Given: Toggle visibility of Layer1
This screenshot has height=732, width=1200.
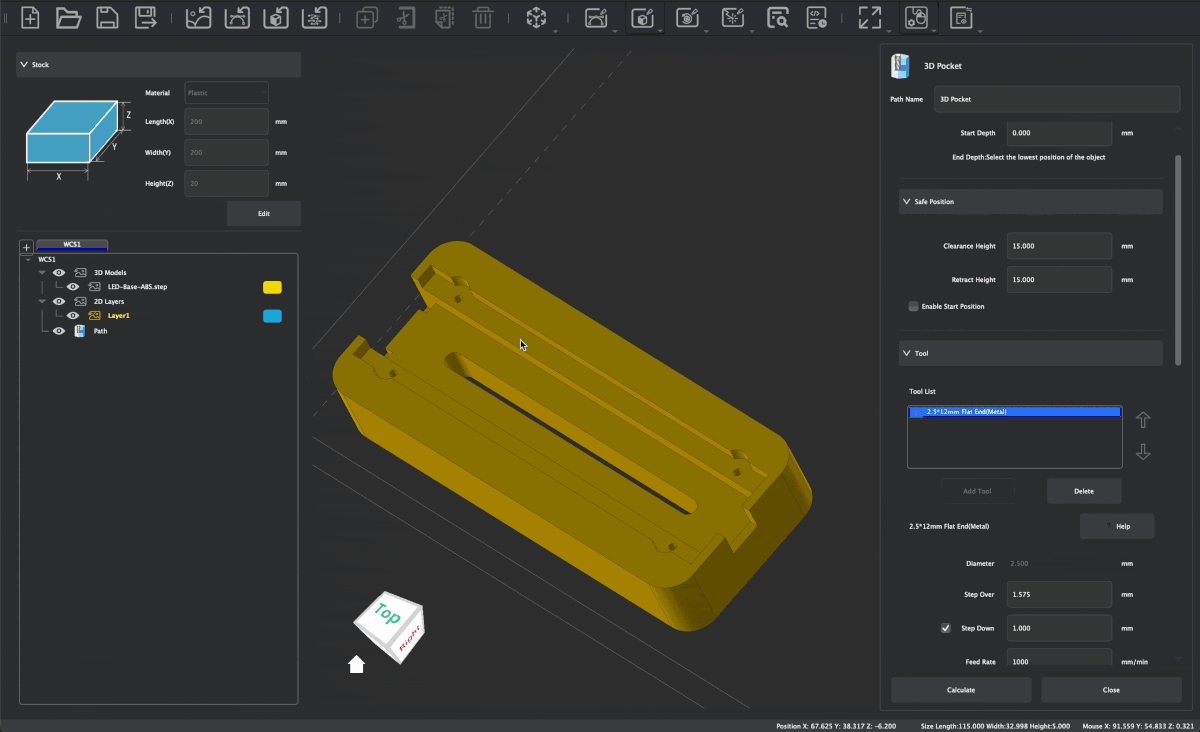Looking at the screenshot, I should (x=73, y=316).
